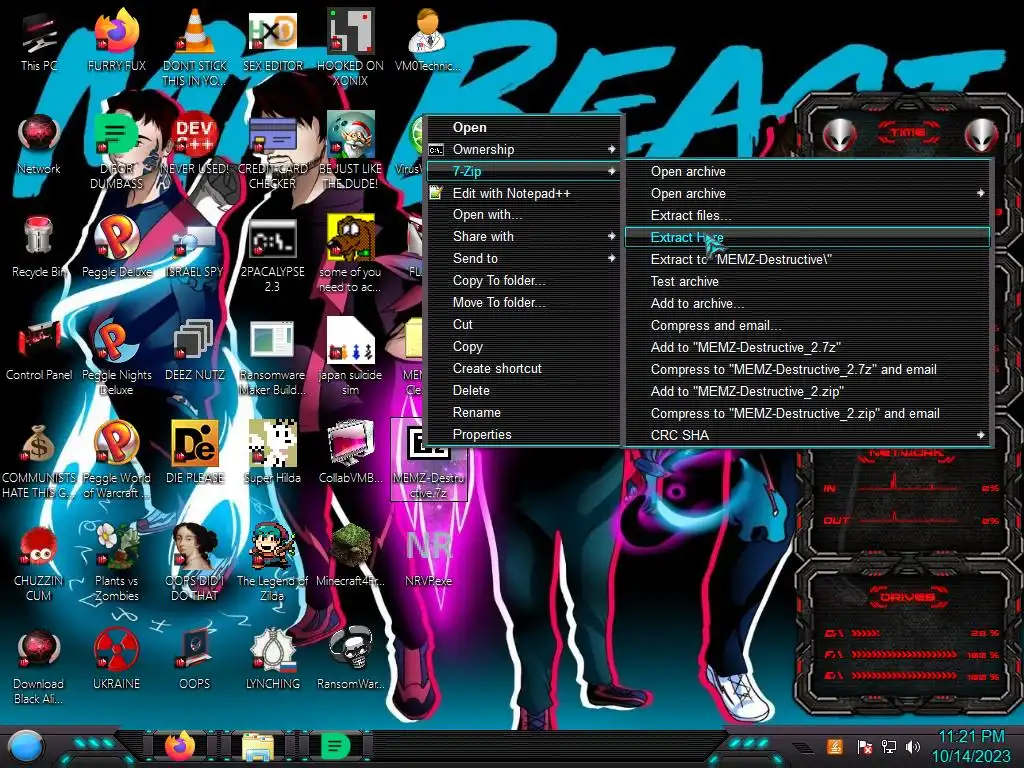Choose Create shortcut

click(x=524, y=368)
